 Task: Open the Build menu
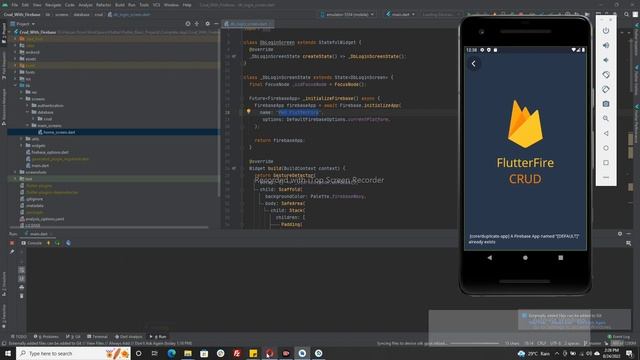click(x=120, y=5)
